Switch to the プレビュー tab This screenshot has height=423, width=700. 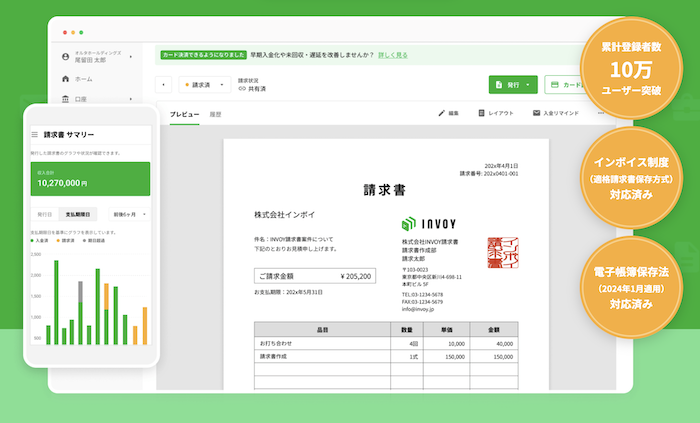click(184, 114)
